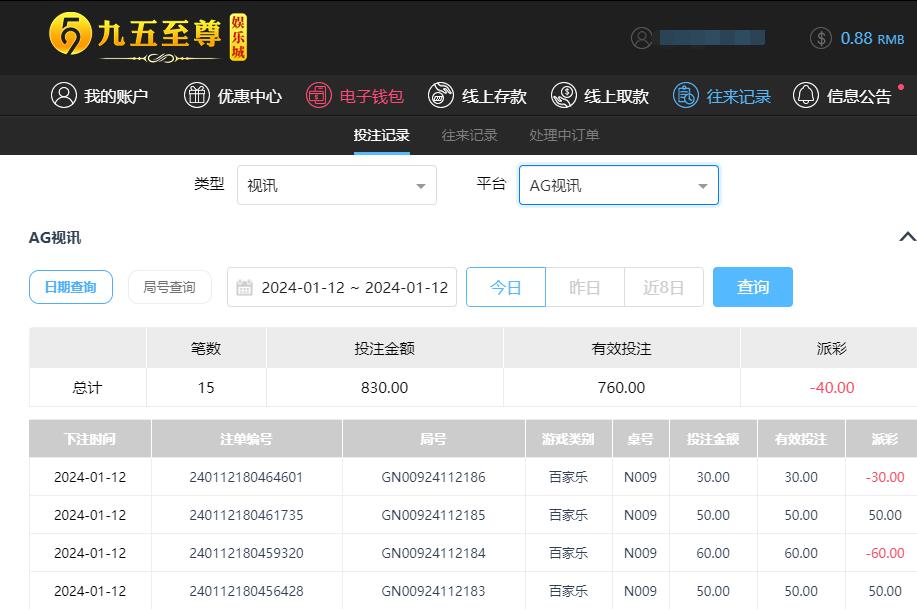Open 线上取款 withdrawal icon
The image size is (917, 609).
(x=564, y=95)
